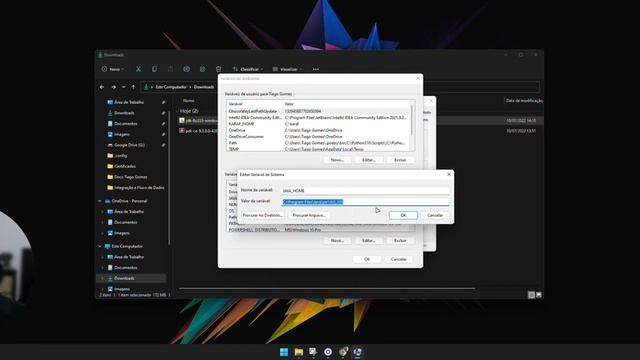This screenshot has width=640, height=360.
Task: Open the See more ellipsis menu in the Explorer toolbar
Action: [316, 69]
